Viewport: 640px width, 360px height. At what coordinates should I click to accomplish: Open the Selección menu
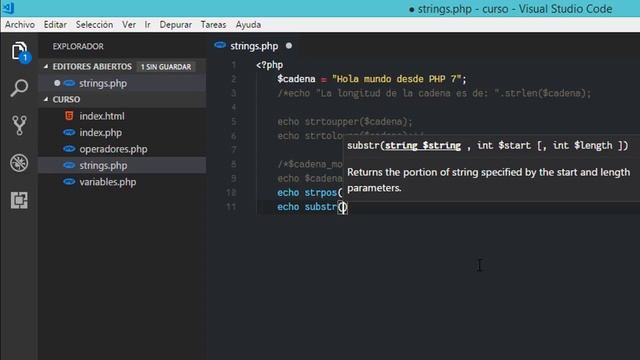(x=94, y=24)
